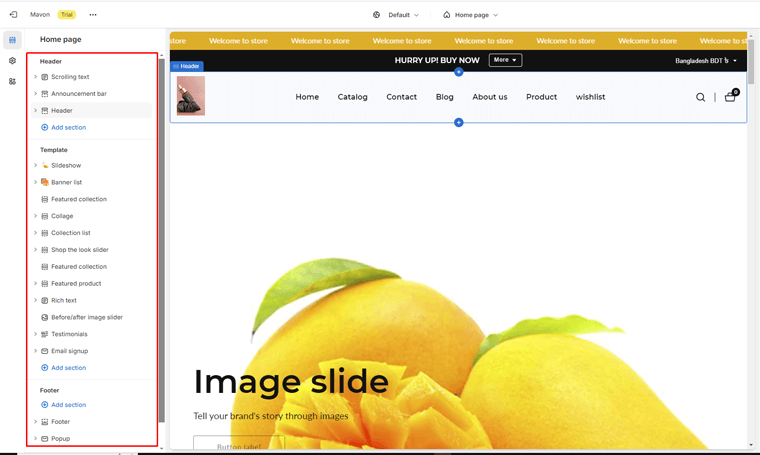Click the plus insert button above header
The image size is (760, 455).
[x=459, y=72]
